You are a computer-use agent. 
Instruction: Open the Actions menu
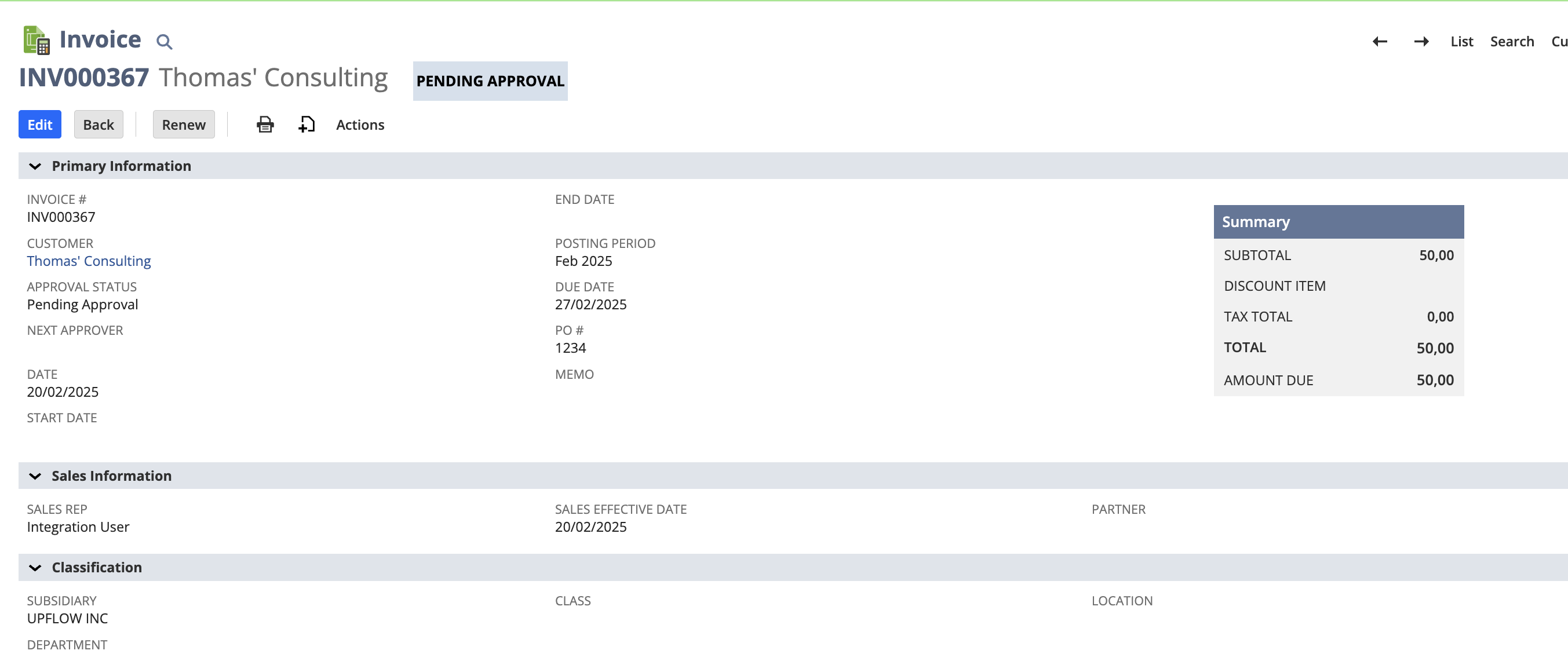[x=360, y=125]
